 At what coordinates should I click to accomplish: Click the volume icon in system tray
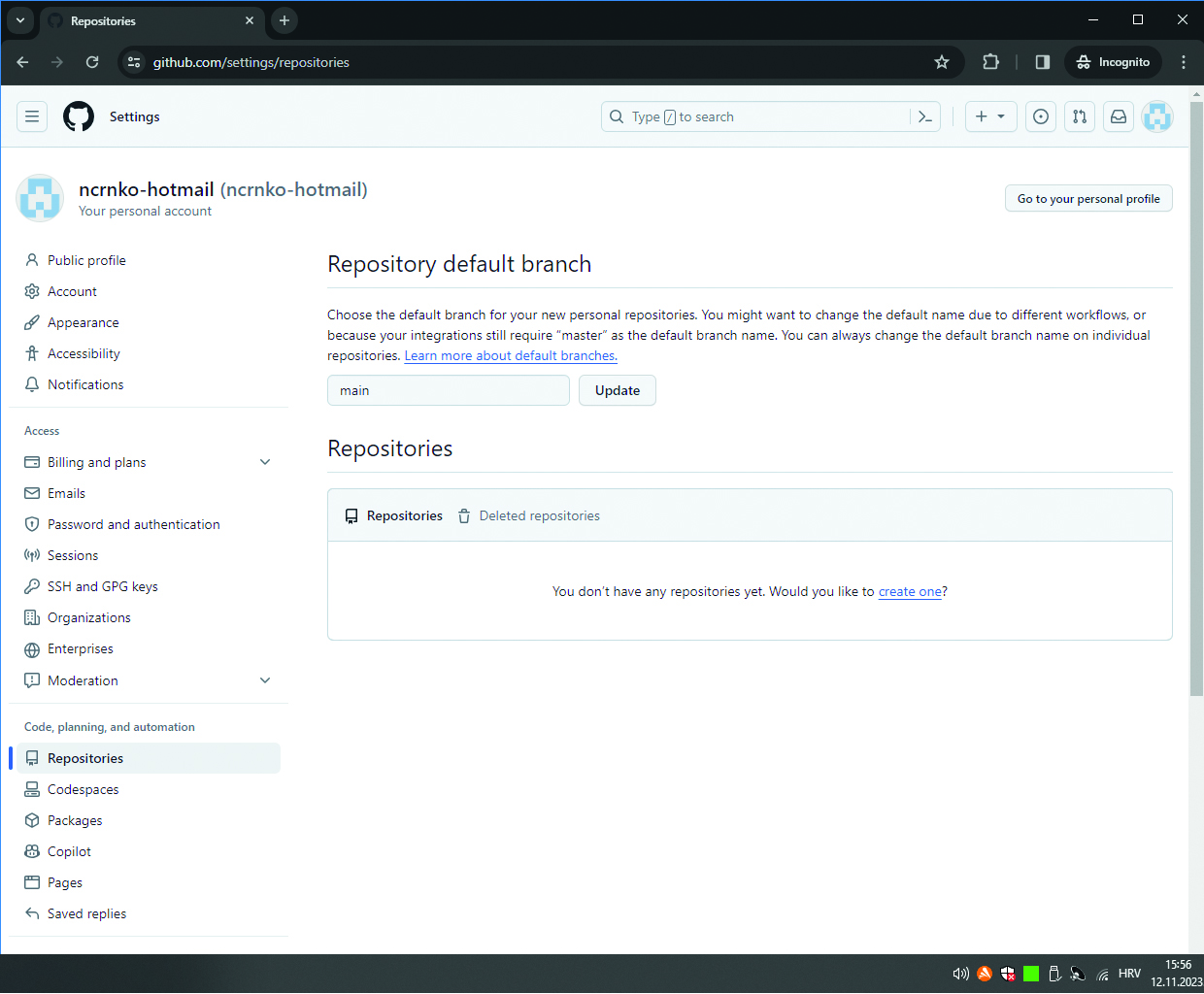[x=960, y=974]
